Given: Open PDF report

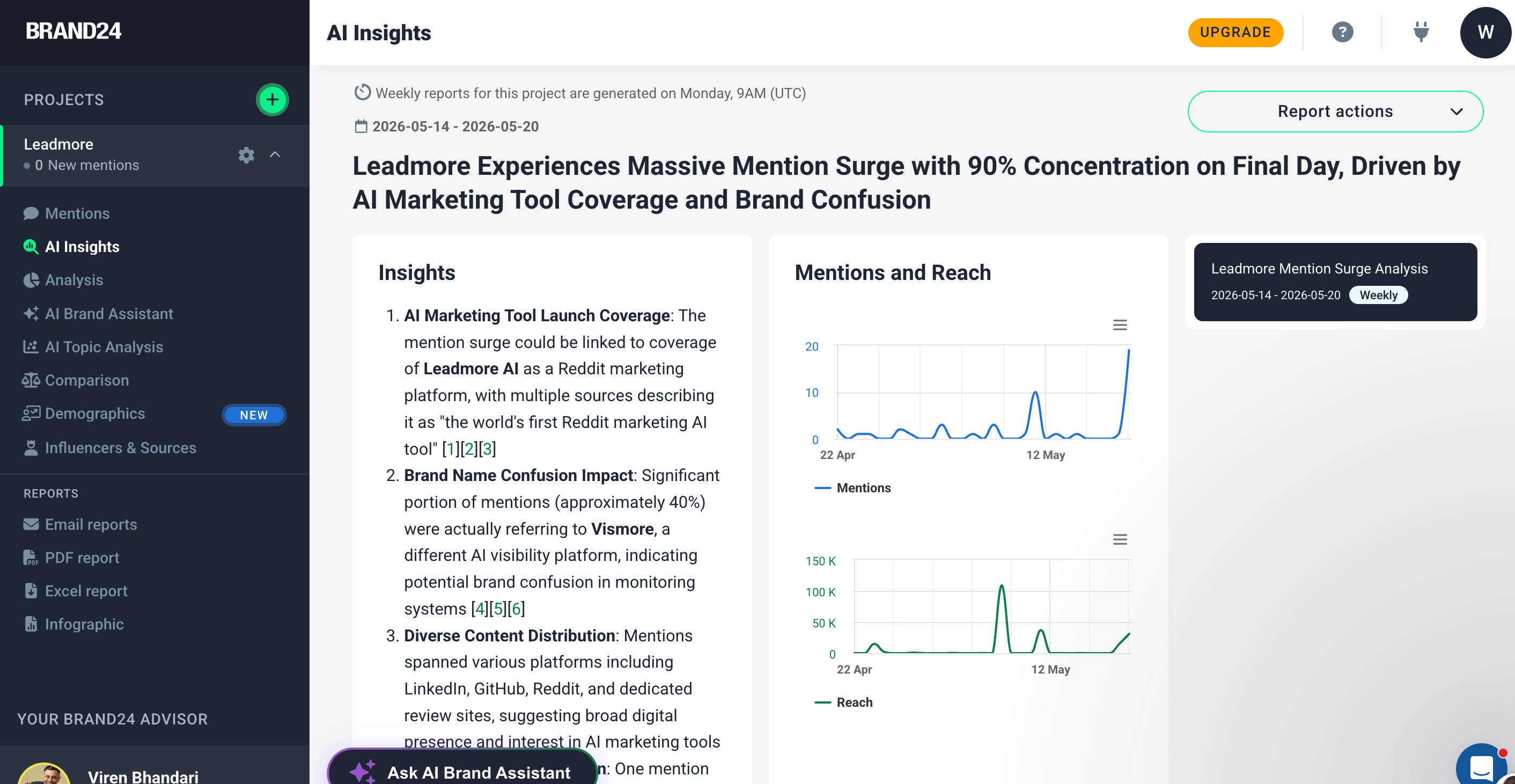Looking at the screenshot, I should point(82,558).
